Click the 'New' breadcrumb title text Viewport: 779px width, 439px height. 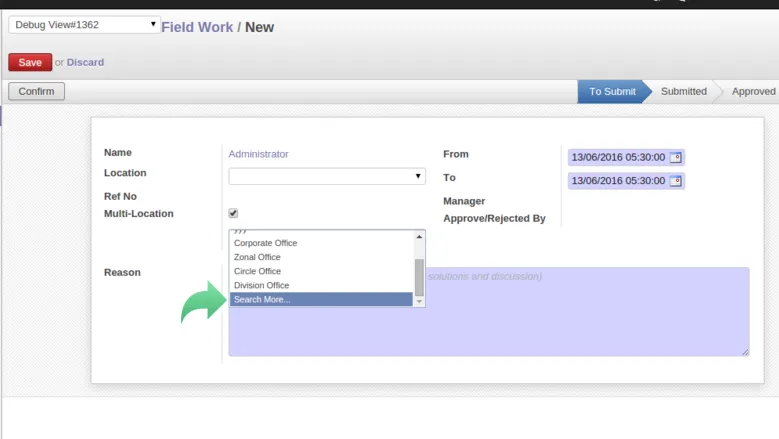tap(259, 27)
